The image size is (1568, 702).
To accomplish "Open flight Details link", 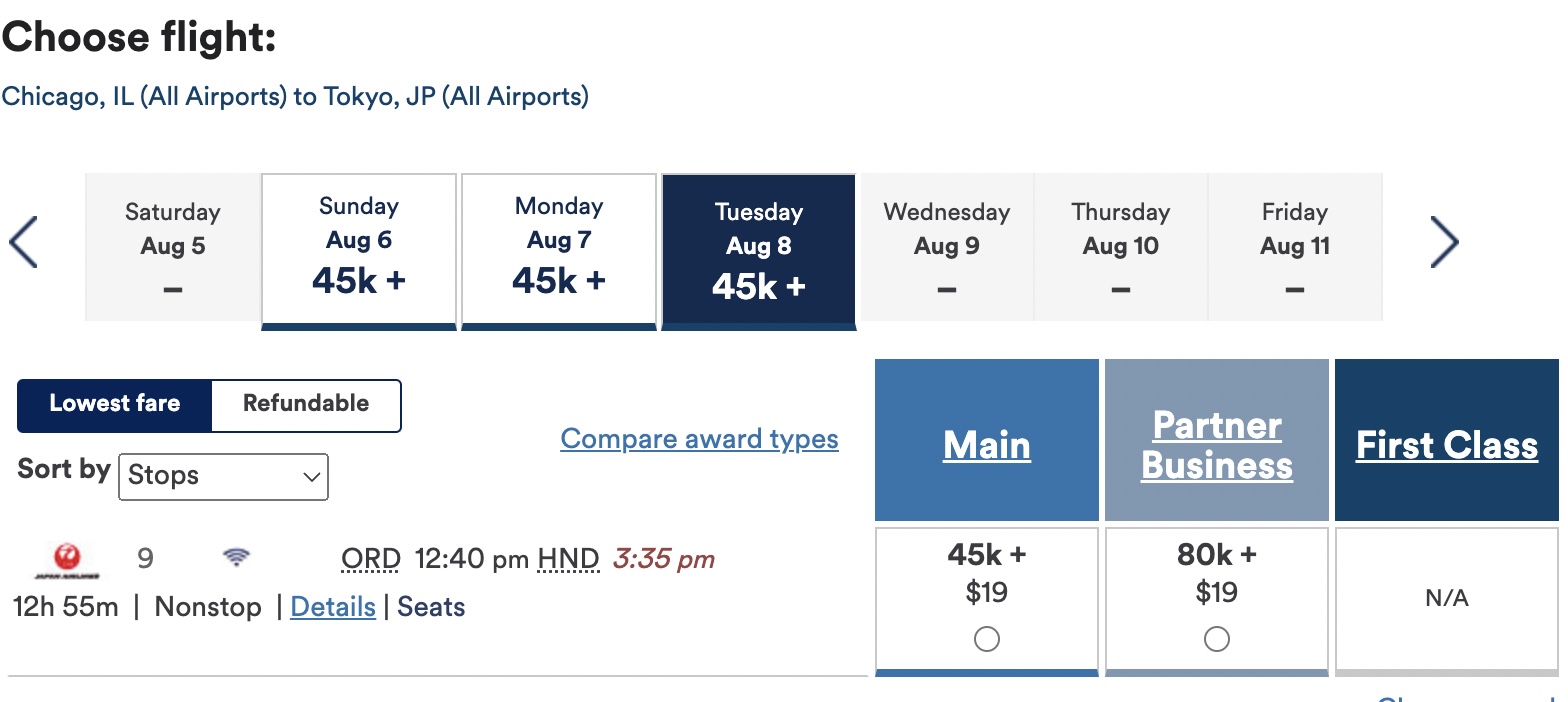I will (333, 607).
